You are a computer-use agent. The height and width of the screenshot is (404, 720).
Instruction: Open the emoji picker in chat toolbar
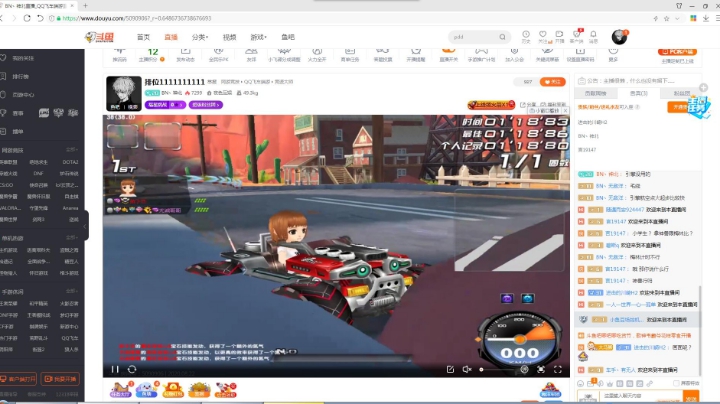coord(580,383)
